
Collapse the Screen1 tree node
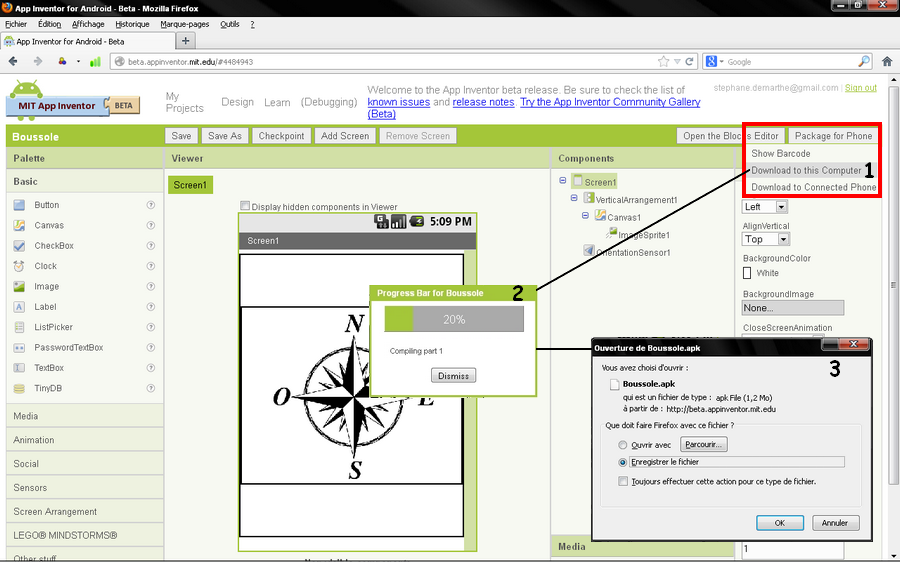coord(562,180)
